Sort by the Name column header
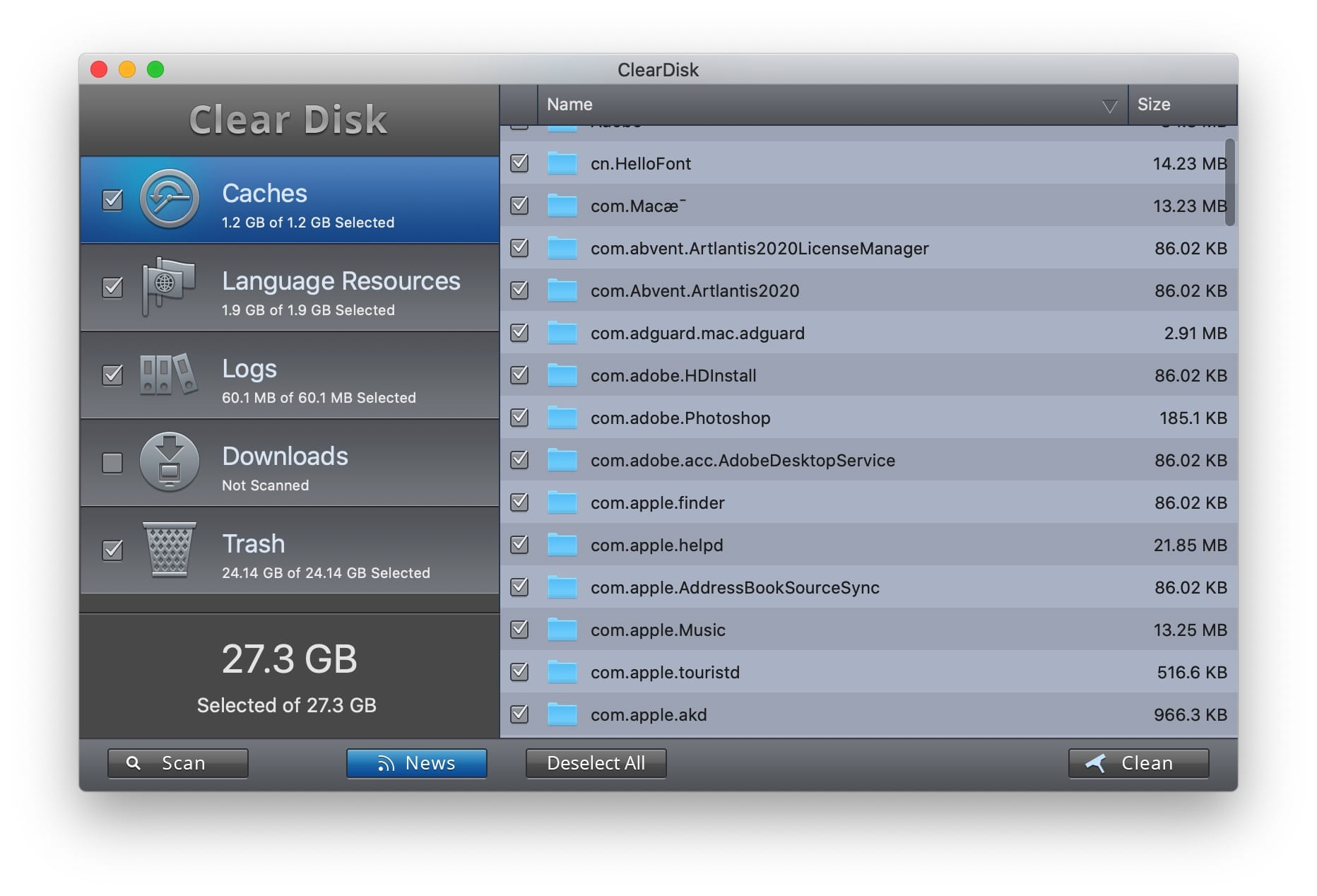1317x896 pixels. pos(832,105)
